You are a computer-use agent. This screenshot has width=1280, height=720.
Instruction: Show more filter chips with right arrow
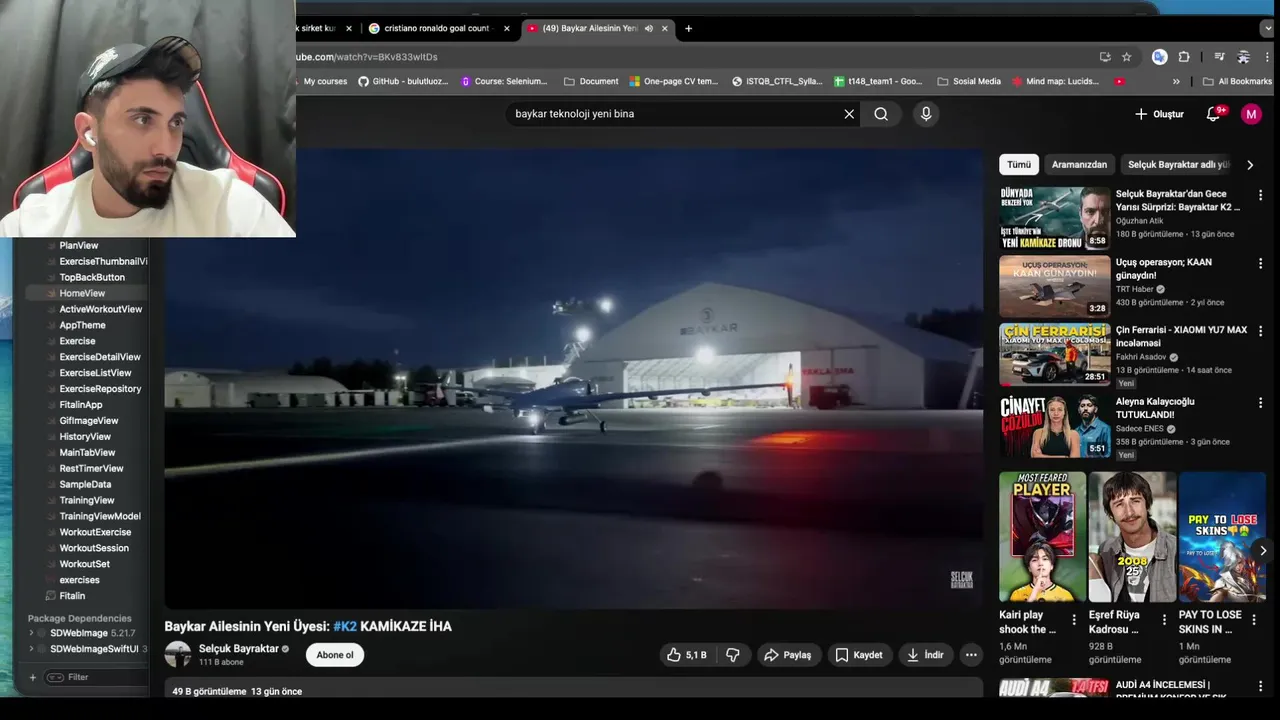(1250, 165)
